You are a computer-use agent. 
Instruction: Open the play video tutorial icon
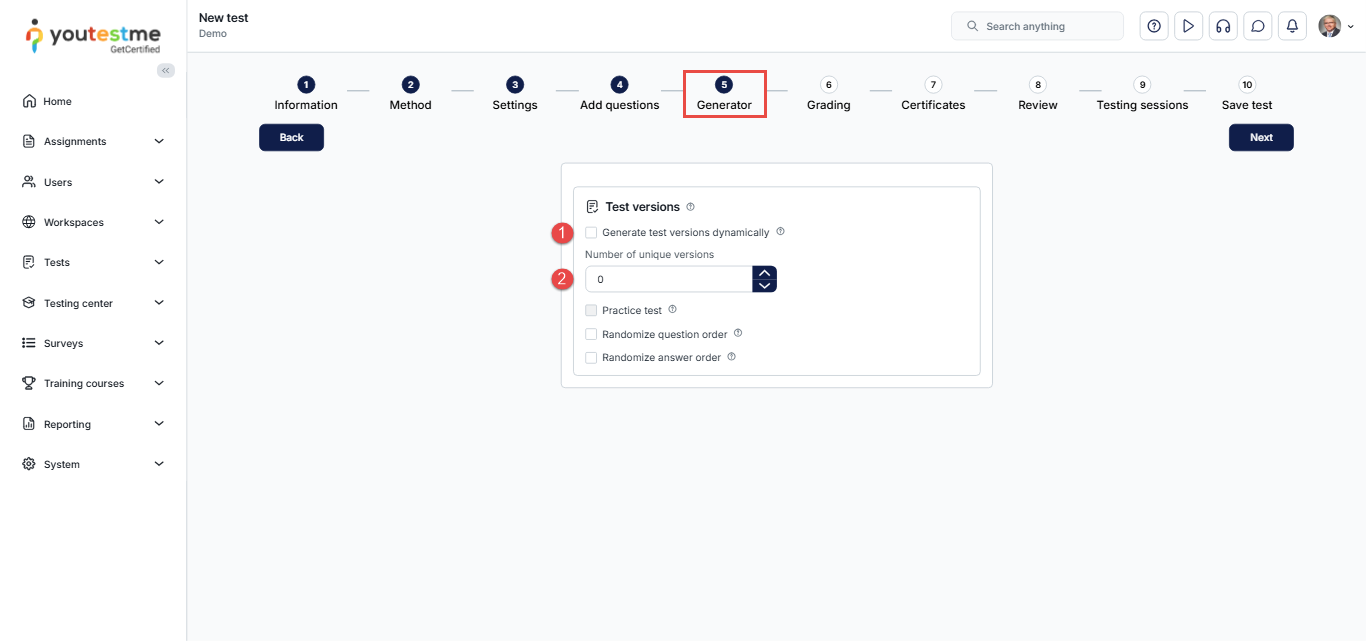(1188, 26)
